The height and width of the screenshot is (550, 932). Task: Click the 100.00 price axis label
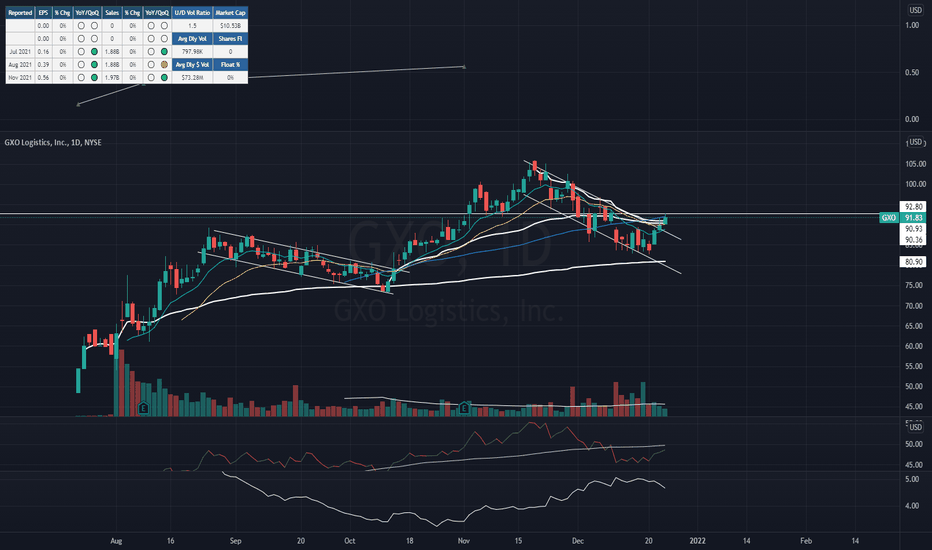click(915, 184)
